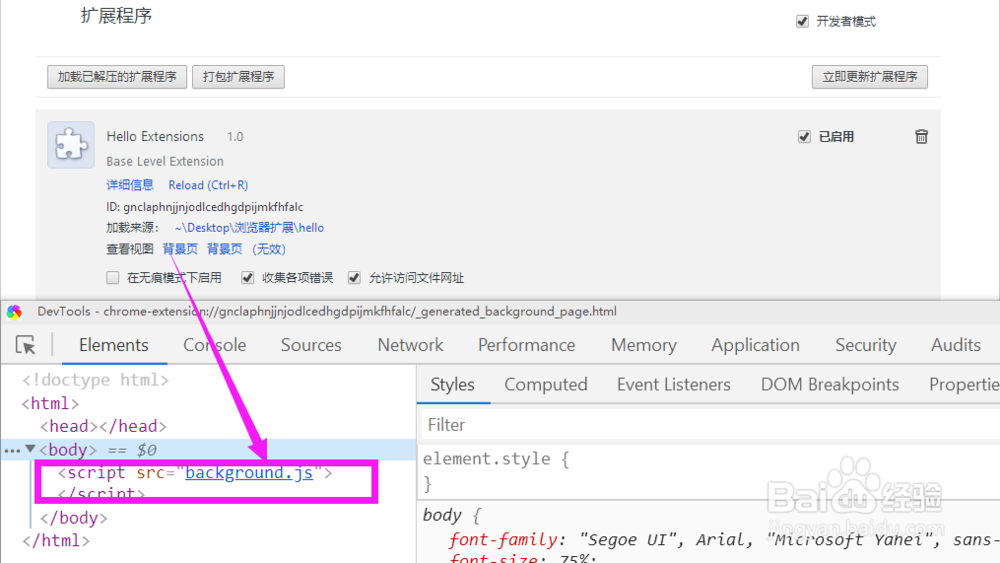Click the delete extension trash icon

(921, 136)
